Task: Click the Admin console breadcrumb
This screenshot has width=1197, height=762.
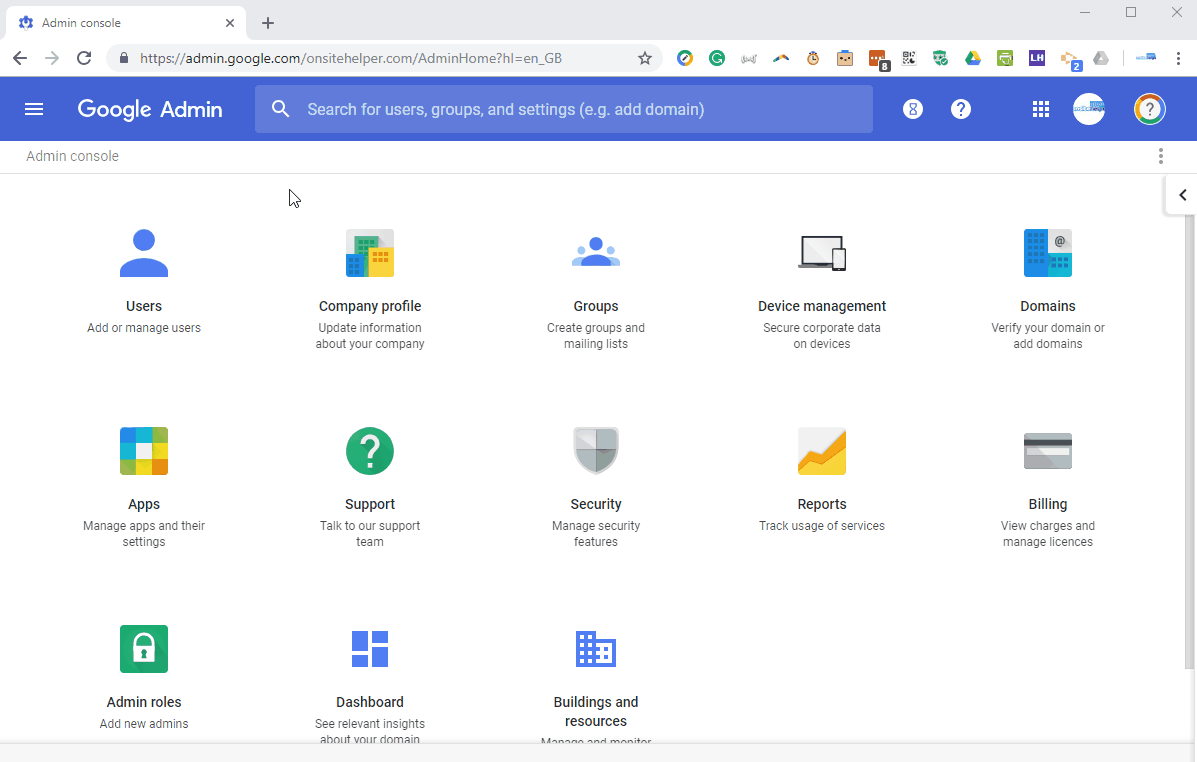Action: click(73, 156)
